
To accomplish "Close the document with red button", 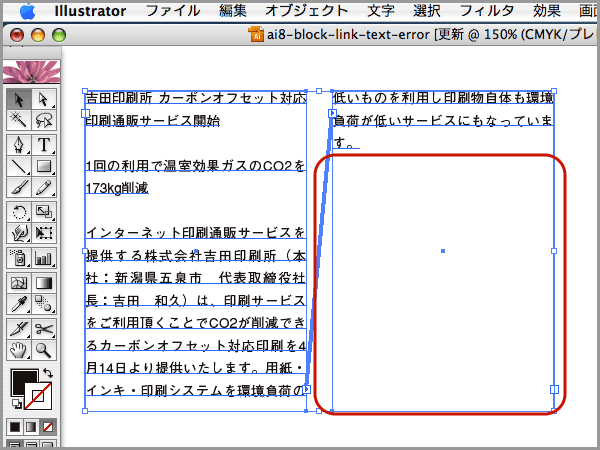I will pyautogui.click(x=17, y=35).
